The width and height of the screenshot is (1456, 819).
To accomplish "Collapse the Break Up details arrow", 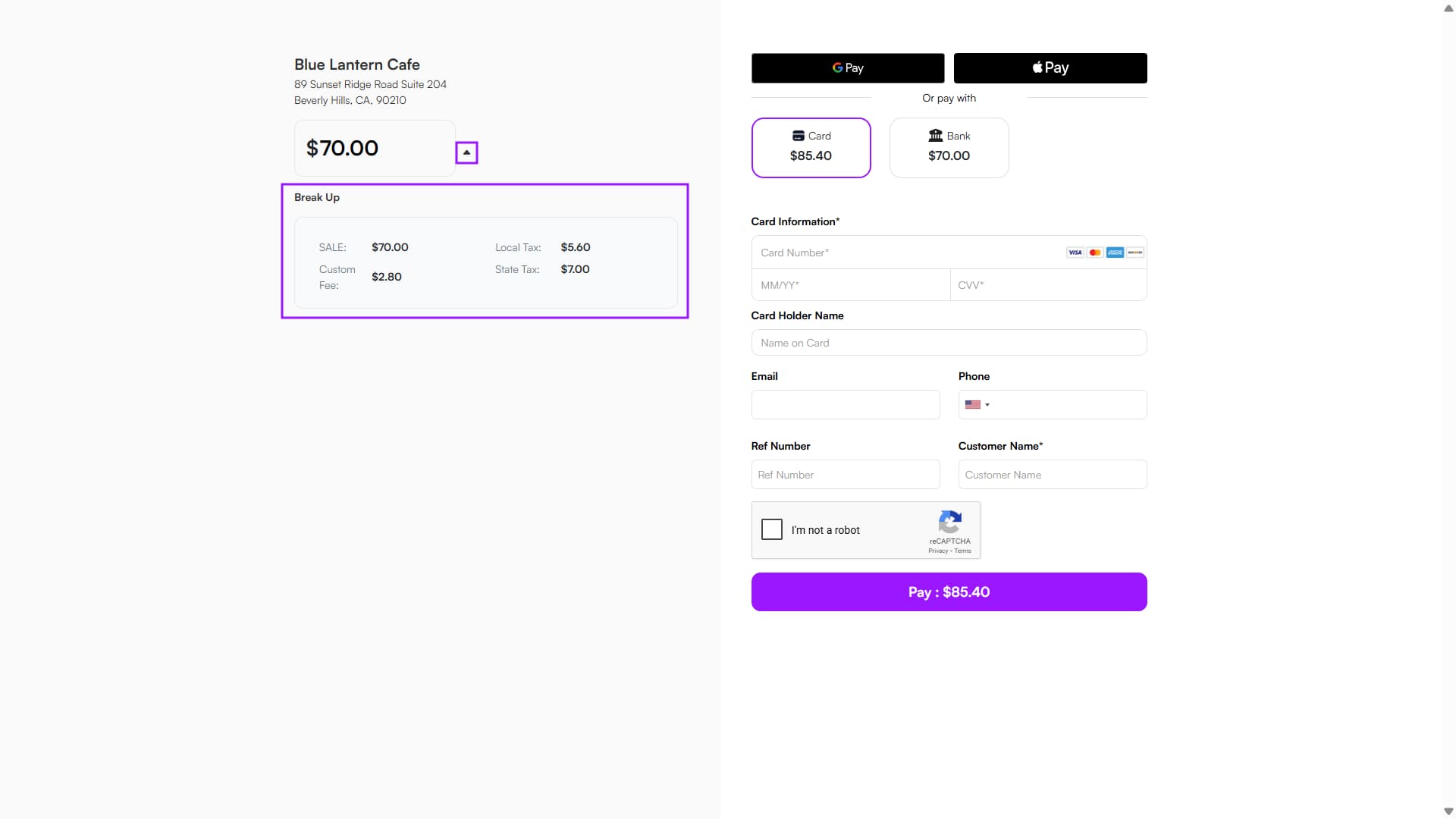I will tap(466, 152).
